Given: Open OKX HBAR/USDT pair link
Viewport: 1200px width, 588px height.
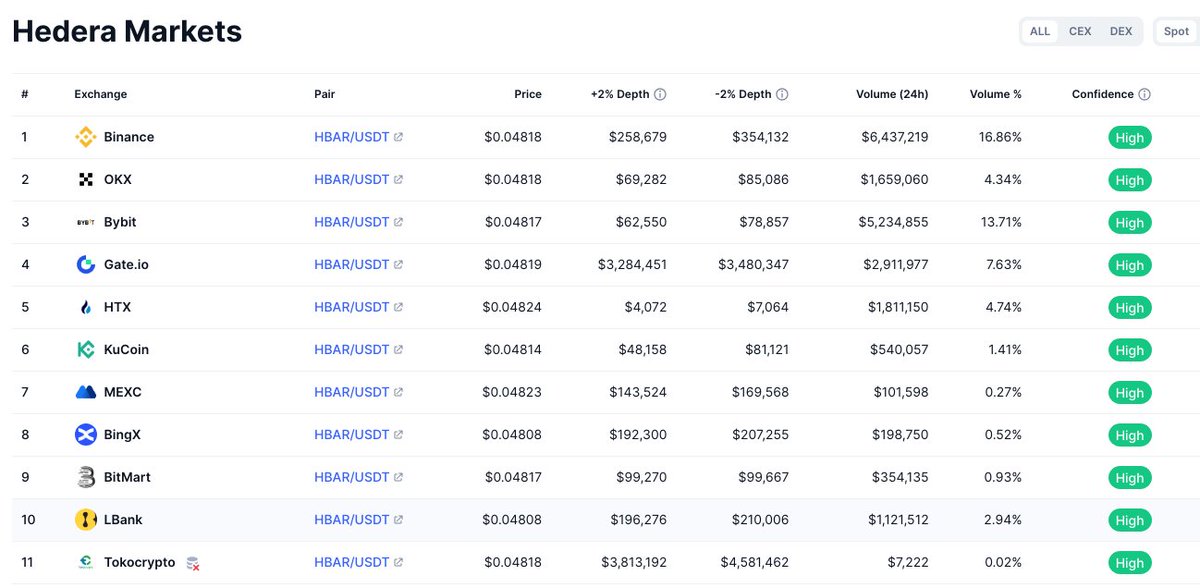Looking at the screenshot, I should [x=351, y=180].
